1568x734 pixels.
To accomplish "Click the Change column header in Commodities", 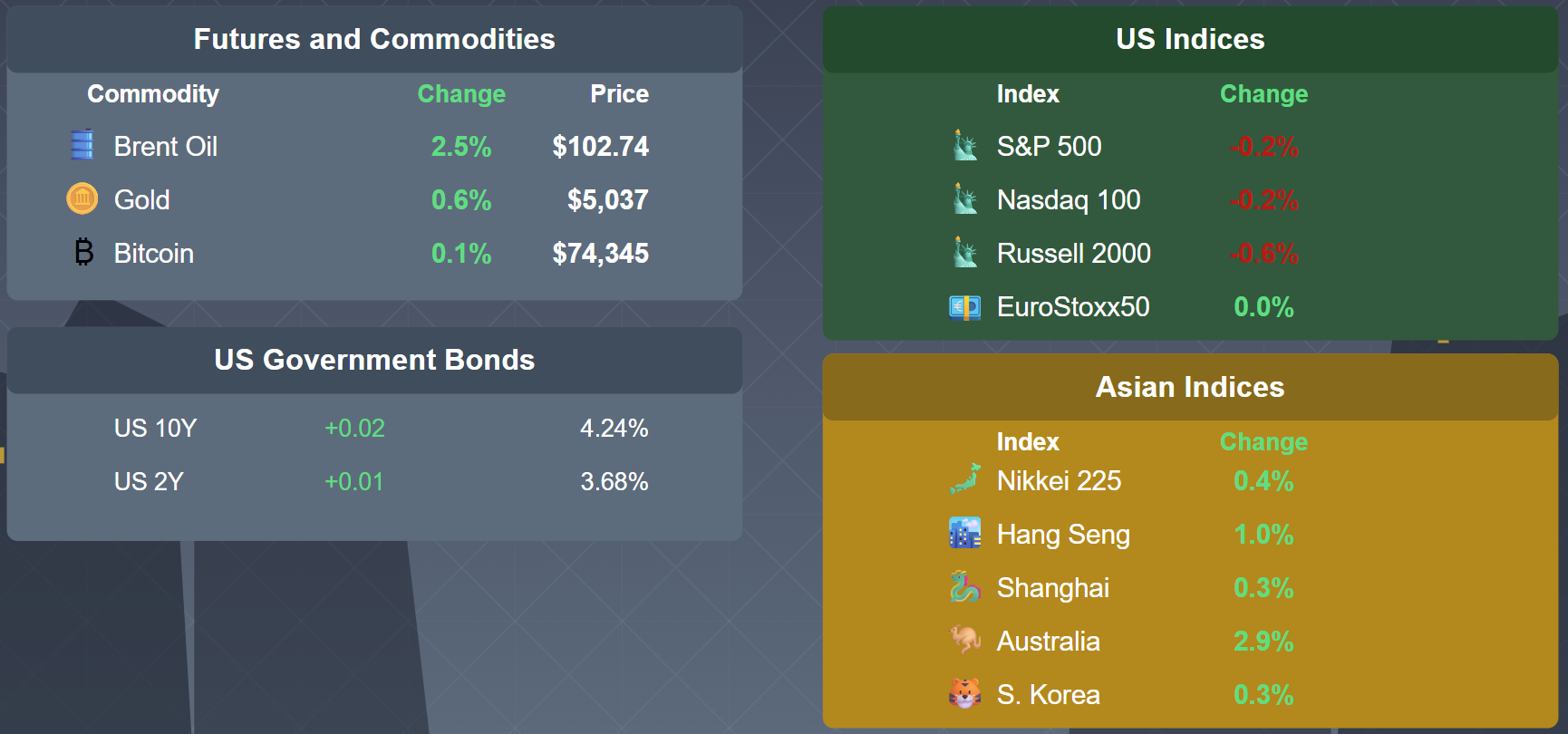I will point(461,94).
